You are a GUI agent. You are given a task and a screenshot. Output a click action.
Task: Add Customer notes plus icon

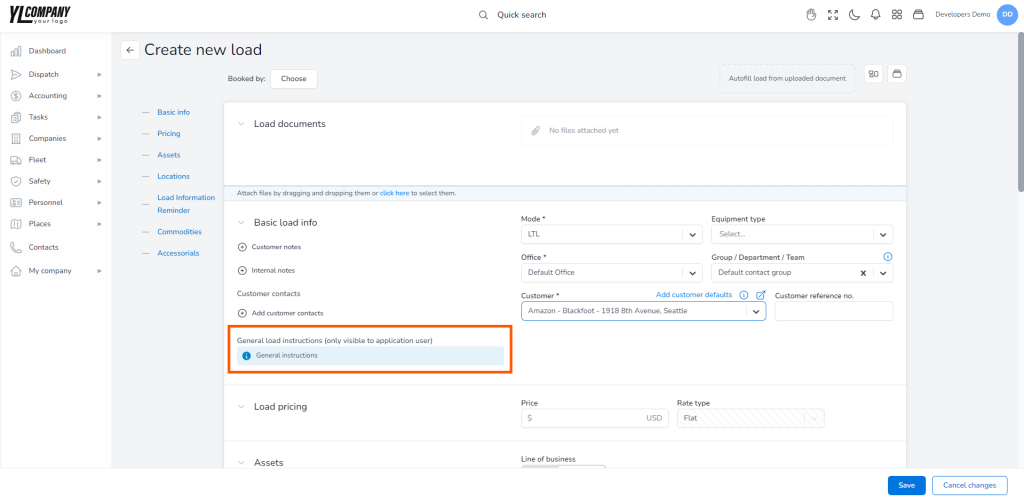pyautogui.click(x=242, y=247)
